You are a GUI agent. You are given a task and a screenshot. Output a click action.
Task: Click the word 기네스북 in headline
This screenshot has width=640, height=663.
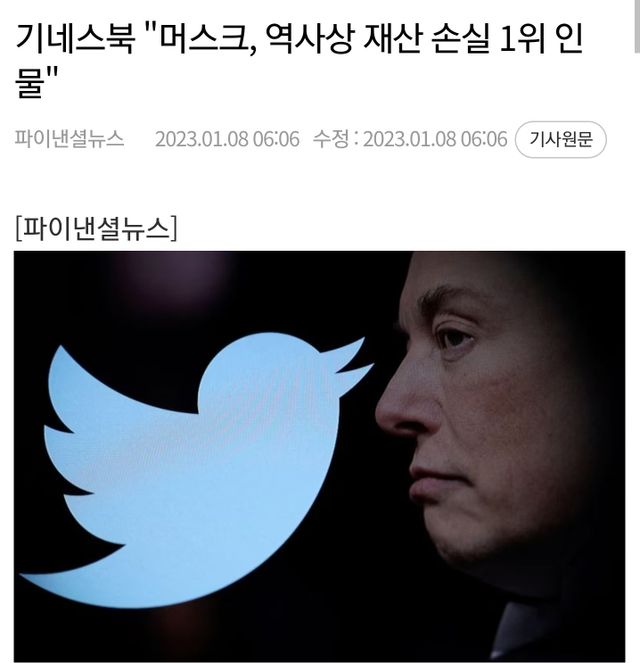[x=75, y=39]
